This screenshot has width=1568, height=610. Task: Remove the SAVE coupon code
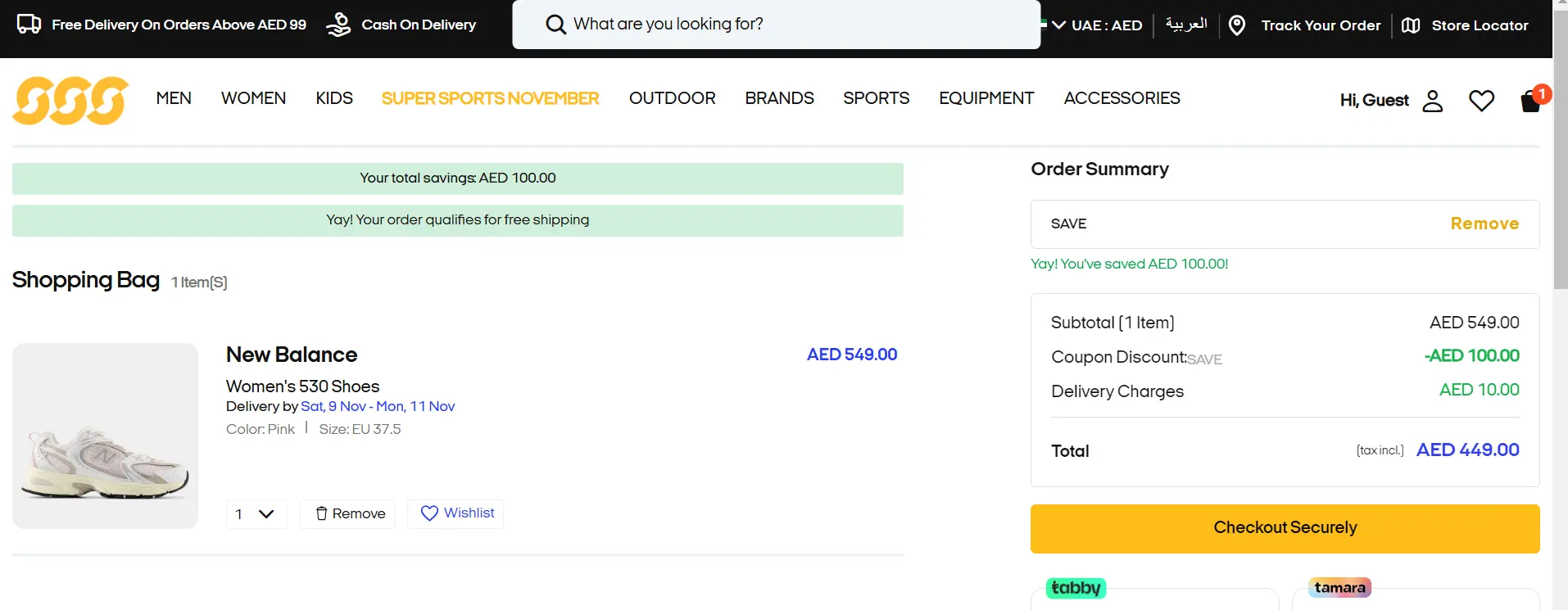tap(1484, 224)
